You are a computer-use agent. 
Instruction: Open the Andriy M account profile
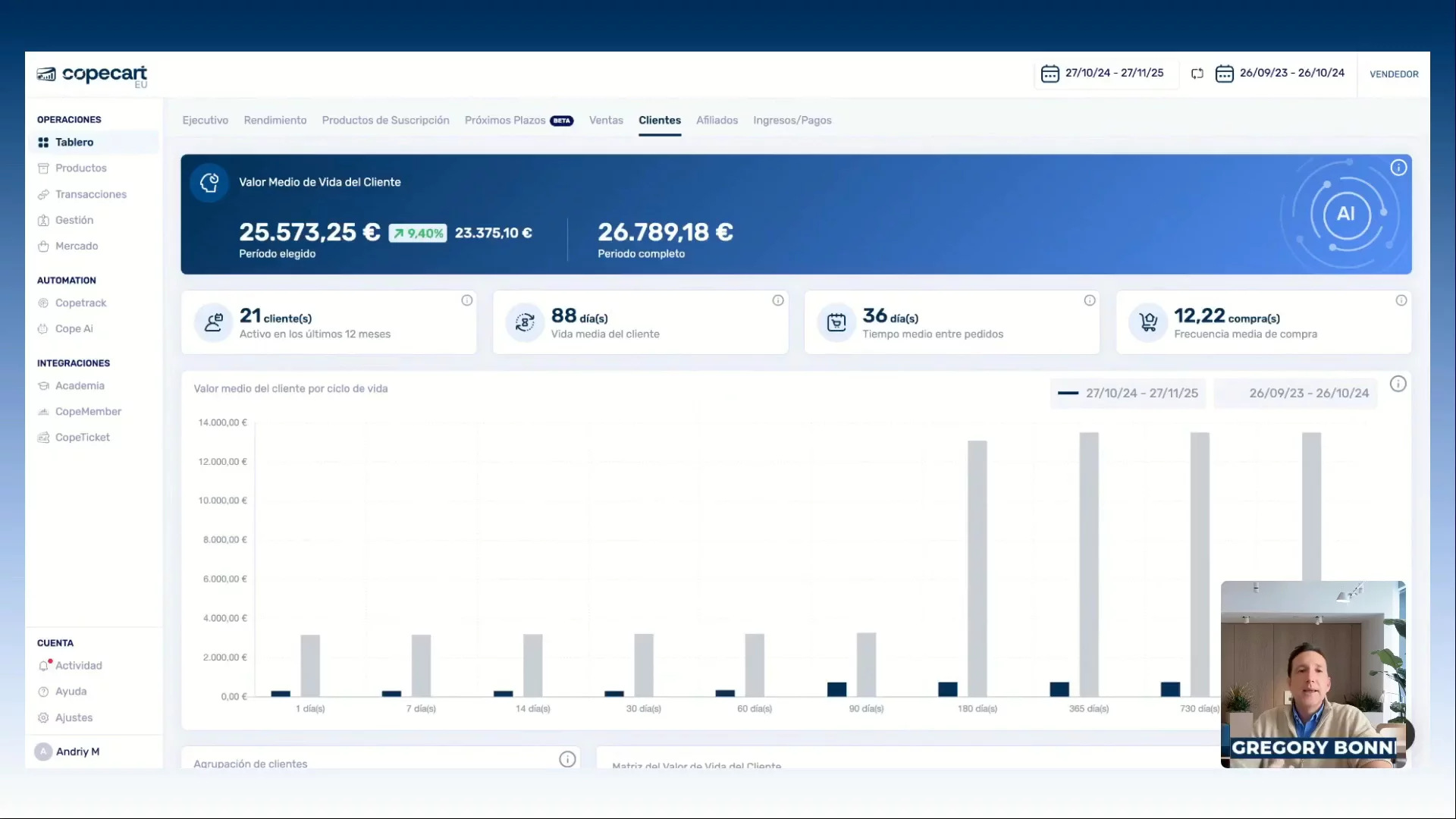77,752
